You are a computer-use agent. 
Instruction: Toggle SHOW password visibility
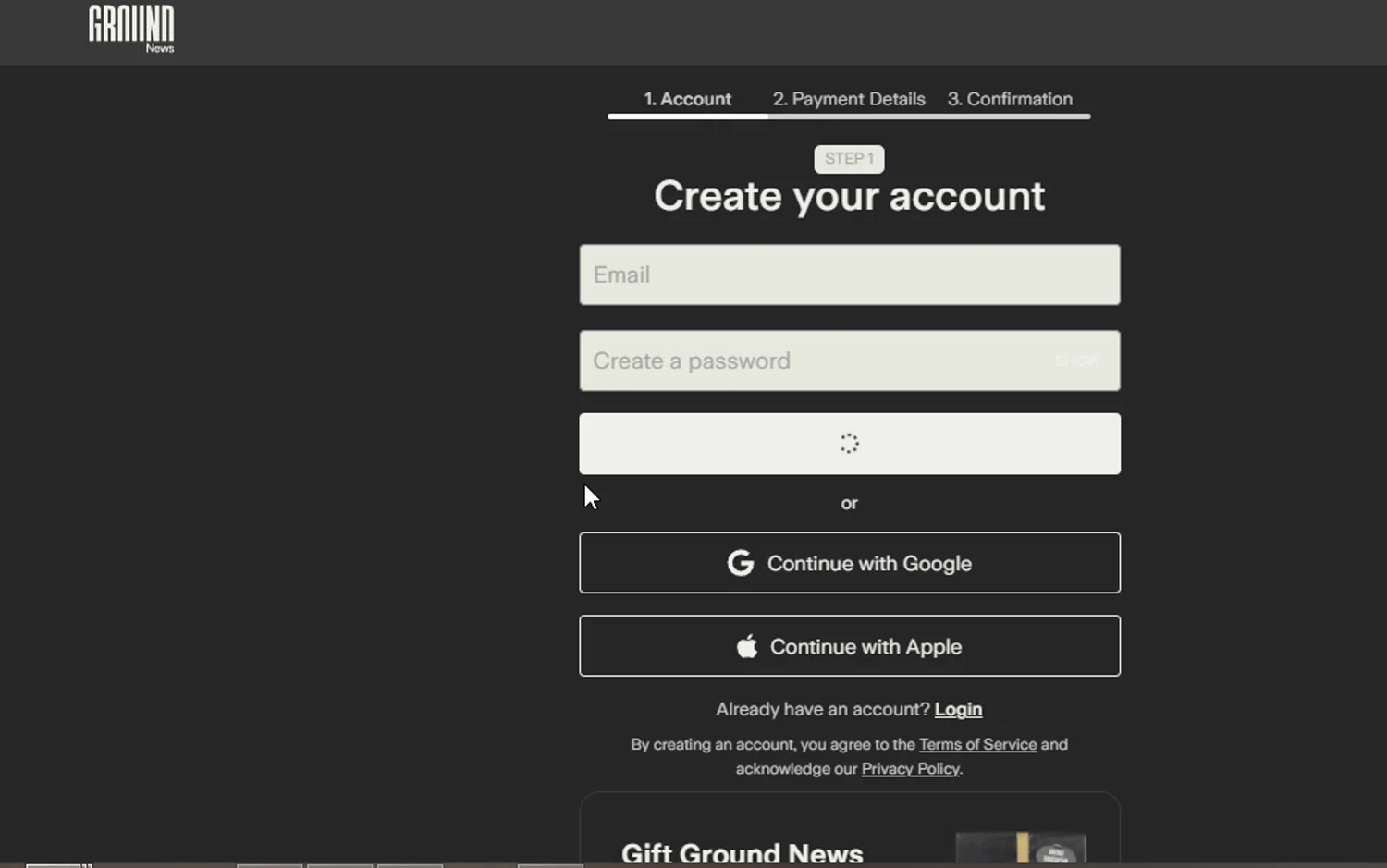coord(1077,361)
